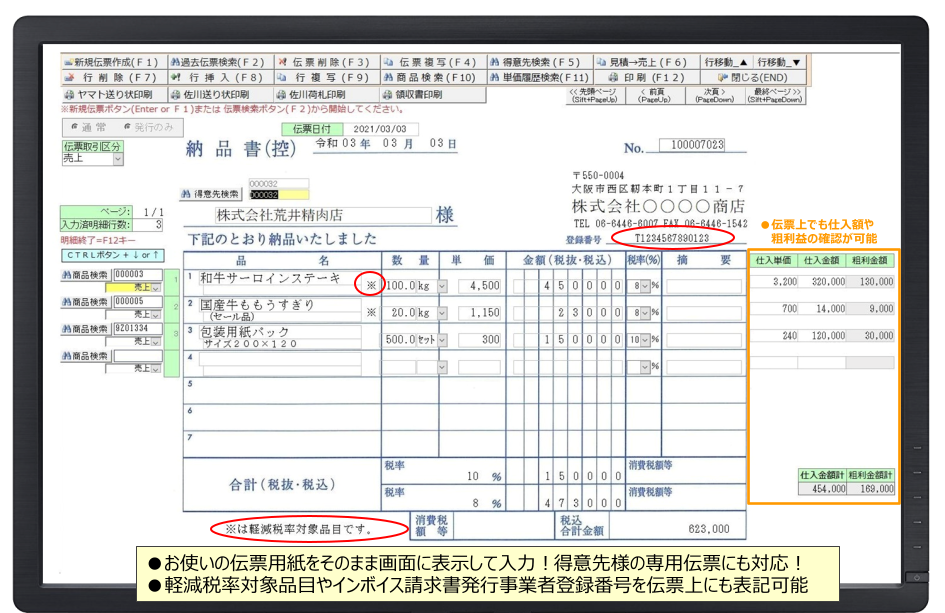Open unit dropdown for 包装用紙パック
Image resolution: width=945 pixels, height=613 pixels.
(x=442, y=341)
